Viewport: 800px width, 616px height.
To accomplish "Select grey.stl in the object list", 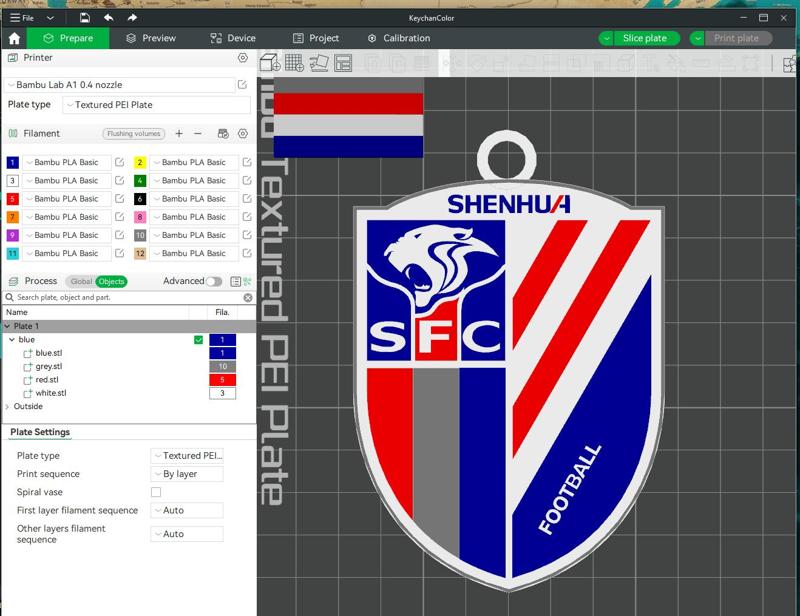I will (49, 366).
